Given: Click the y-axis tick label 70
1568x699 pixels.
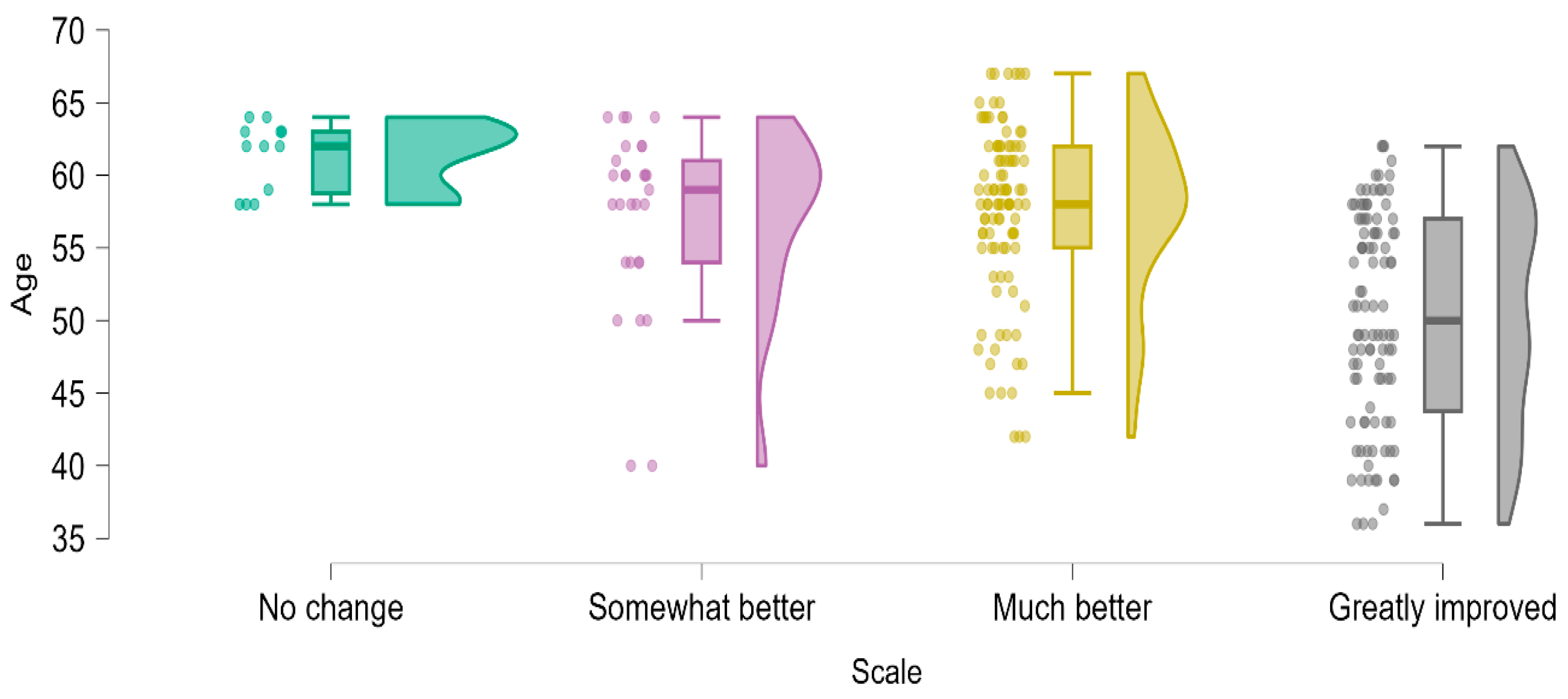Looking at the screenshot, I should [x=68, y=30].
